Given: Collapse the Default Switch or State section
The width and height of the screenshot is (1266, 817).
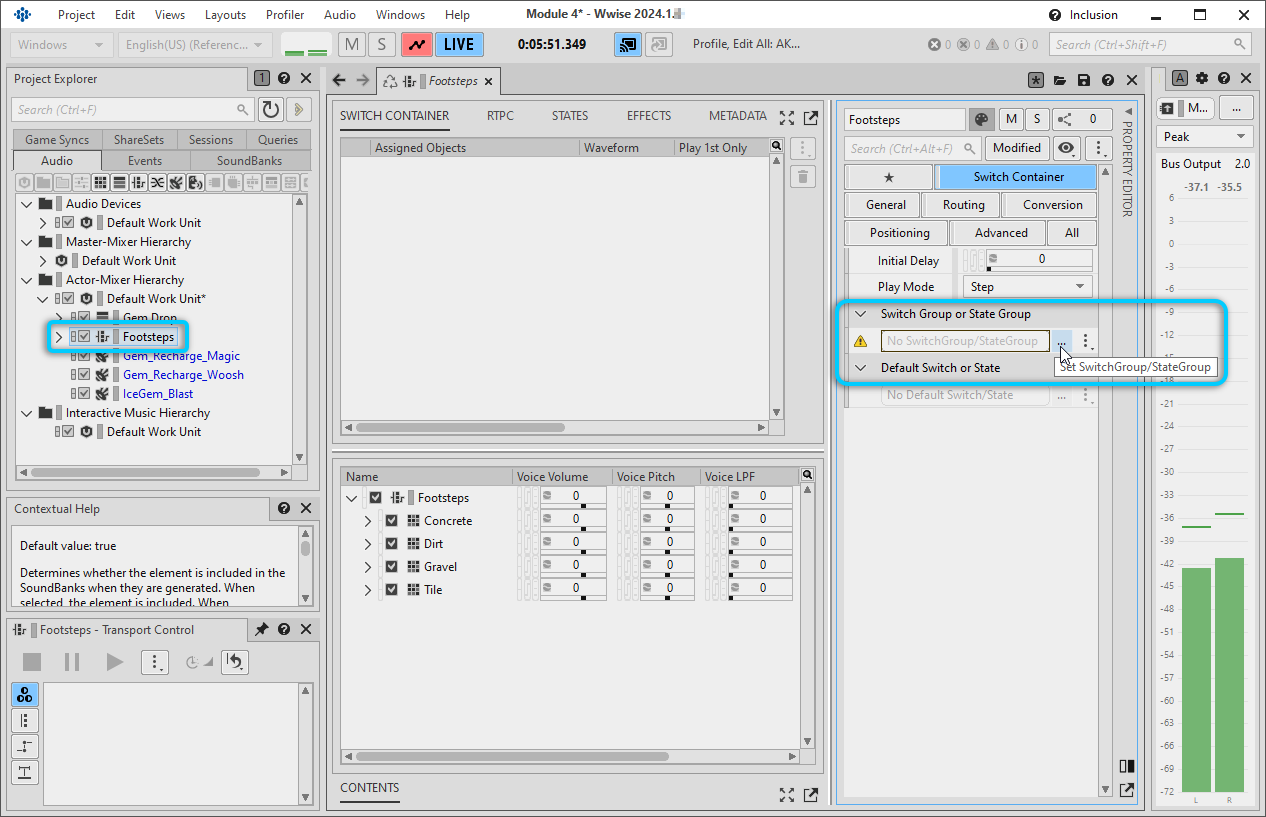Looking at the screenshot, I should (860, 368).
